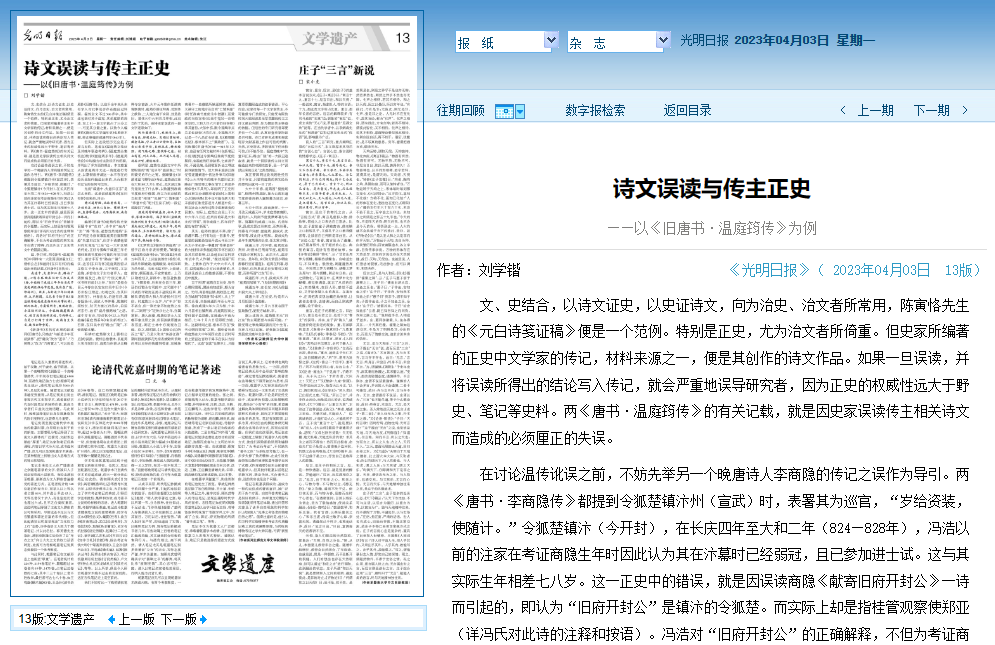Click the 文学遗产 calligraphy logo in page thumbnail

[x=238, y=563]
